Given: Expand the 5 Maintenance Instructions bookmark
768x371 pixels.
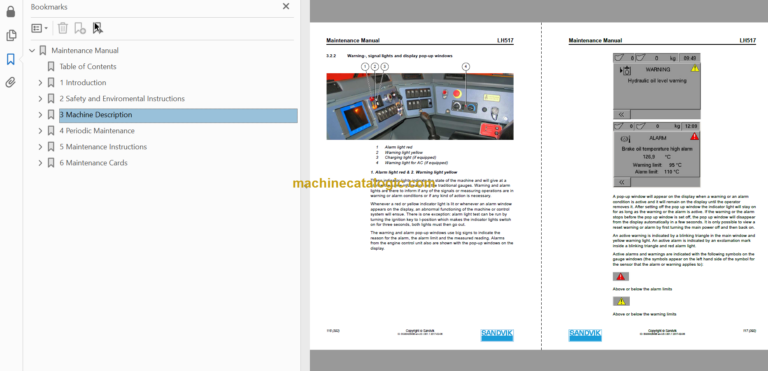Looking at the screenshot, I should (40, 147).
